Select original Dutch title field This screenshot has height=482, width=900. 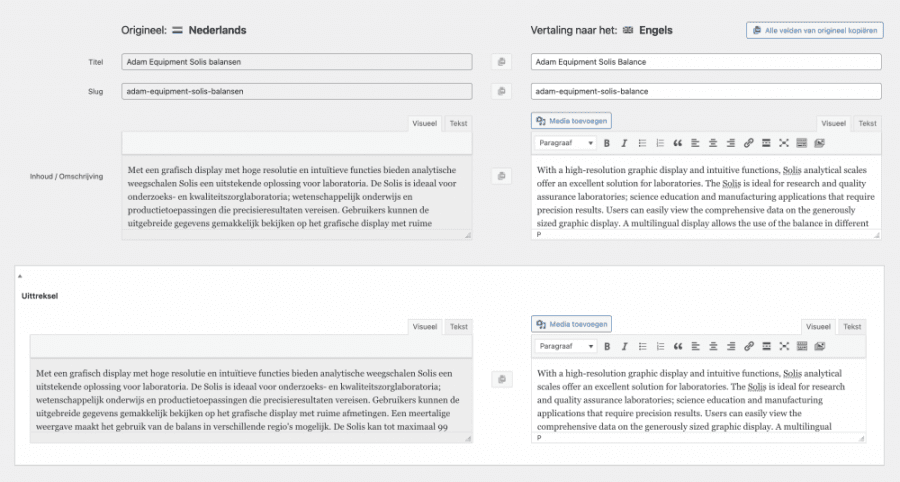pyautogui.click(x=297, y=62)
